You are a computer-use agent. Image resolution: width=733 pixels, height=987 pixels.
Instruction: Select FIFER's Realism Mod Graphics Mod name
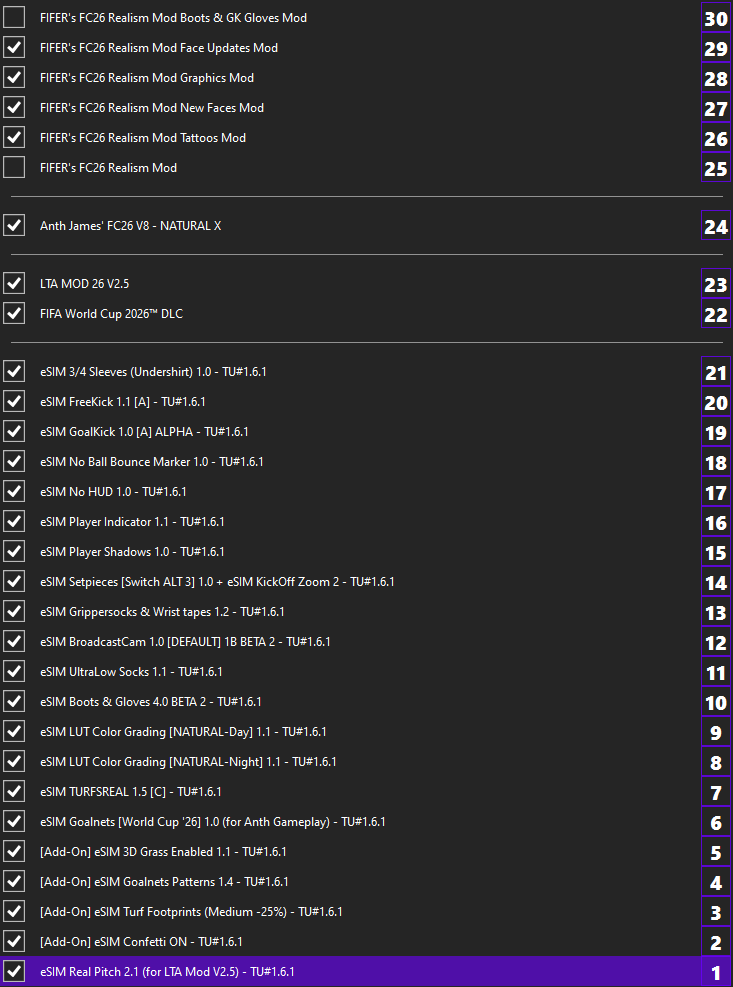click(x=147, y=78)
